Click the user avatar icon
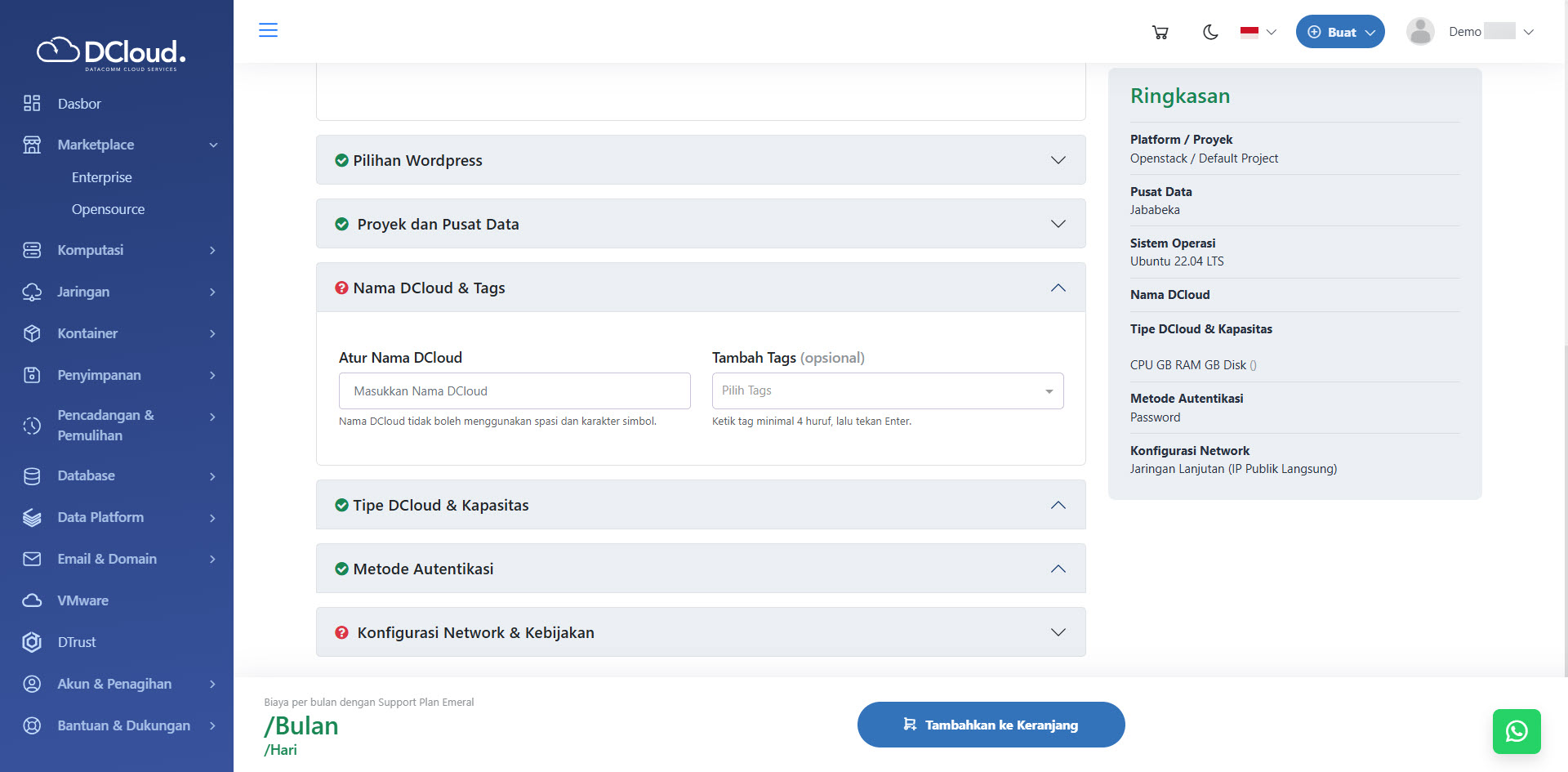1568x772 pixels. tap(1420, 32)
